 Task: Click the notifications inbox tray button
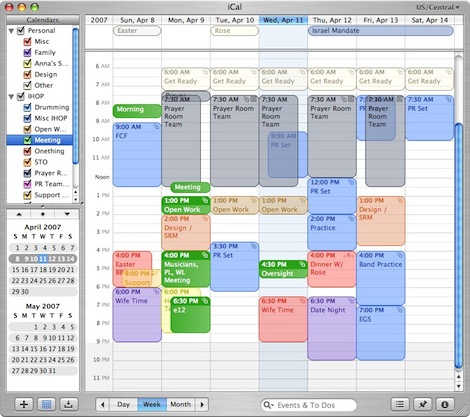coord(69,404)
